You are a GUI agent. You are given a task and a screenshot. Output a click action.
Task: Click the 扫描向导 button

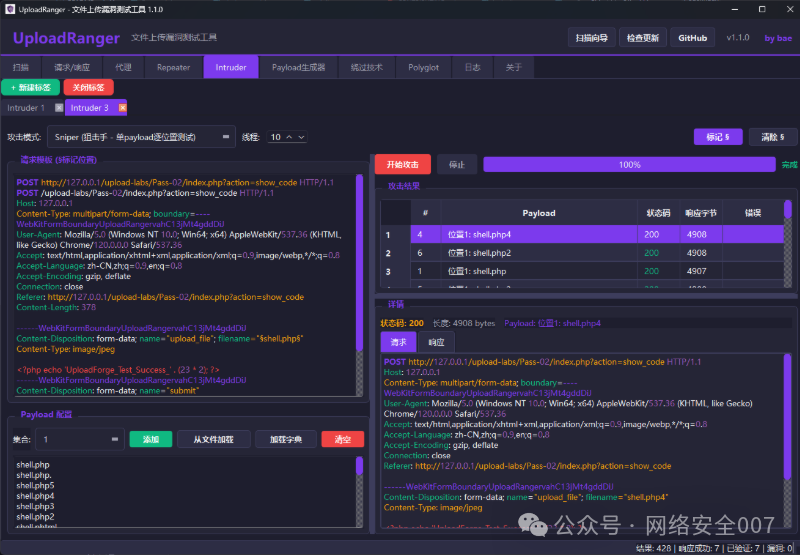coord(591,38)
